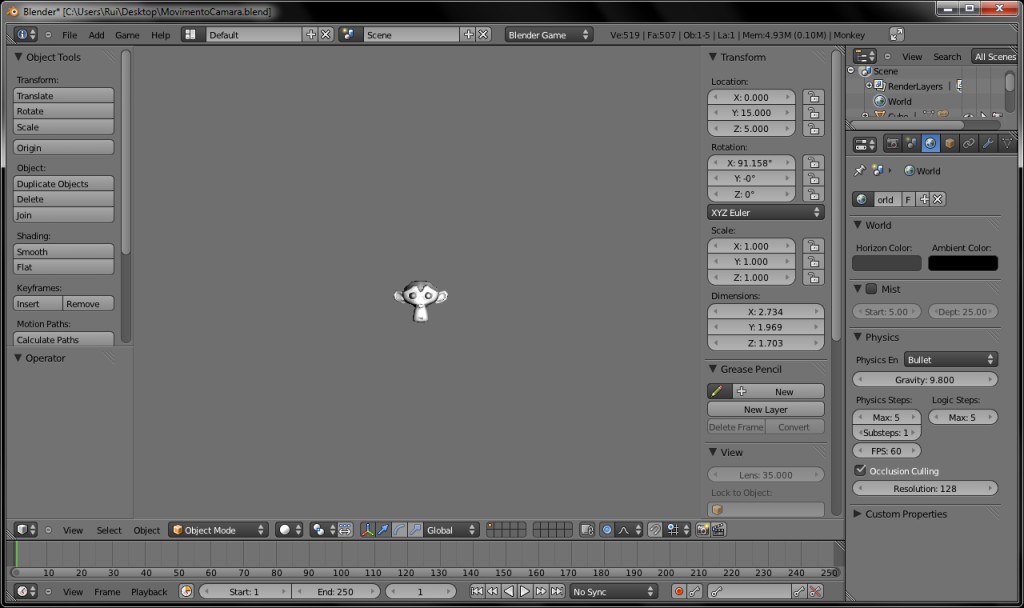Open the Game menu
The image size is (1024, 608).
(x=126, y=34)
